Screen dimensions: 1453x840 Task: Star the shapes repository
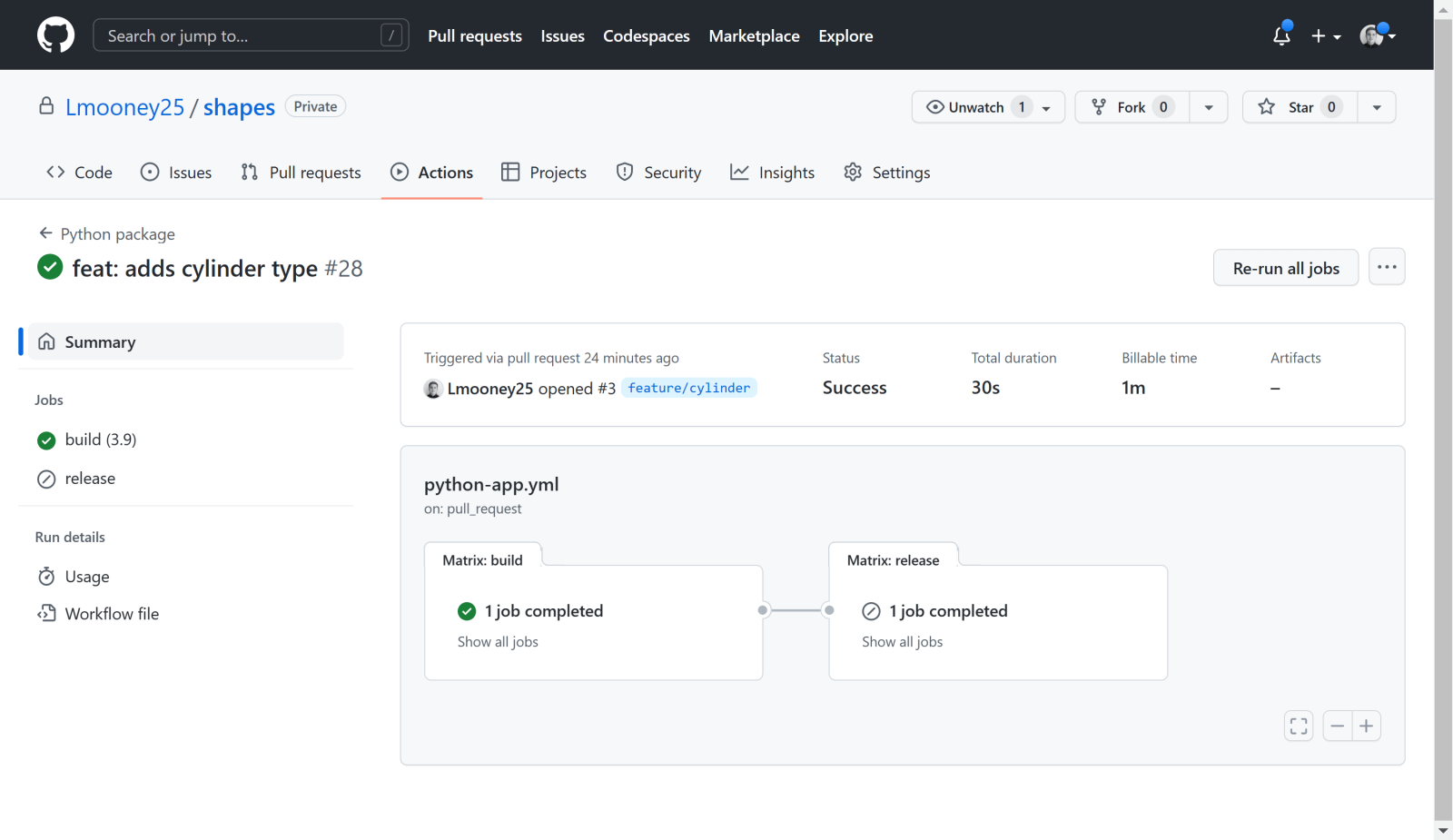pos(1300,107)
